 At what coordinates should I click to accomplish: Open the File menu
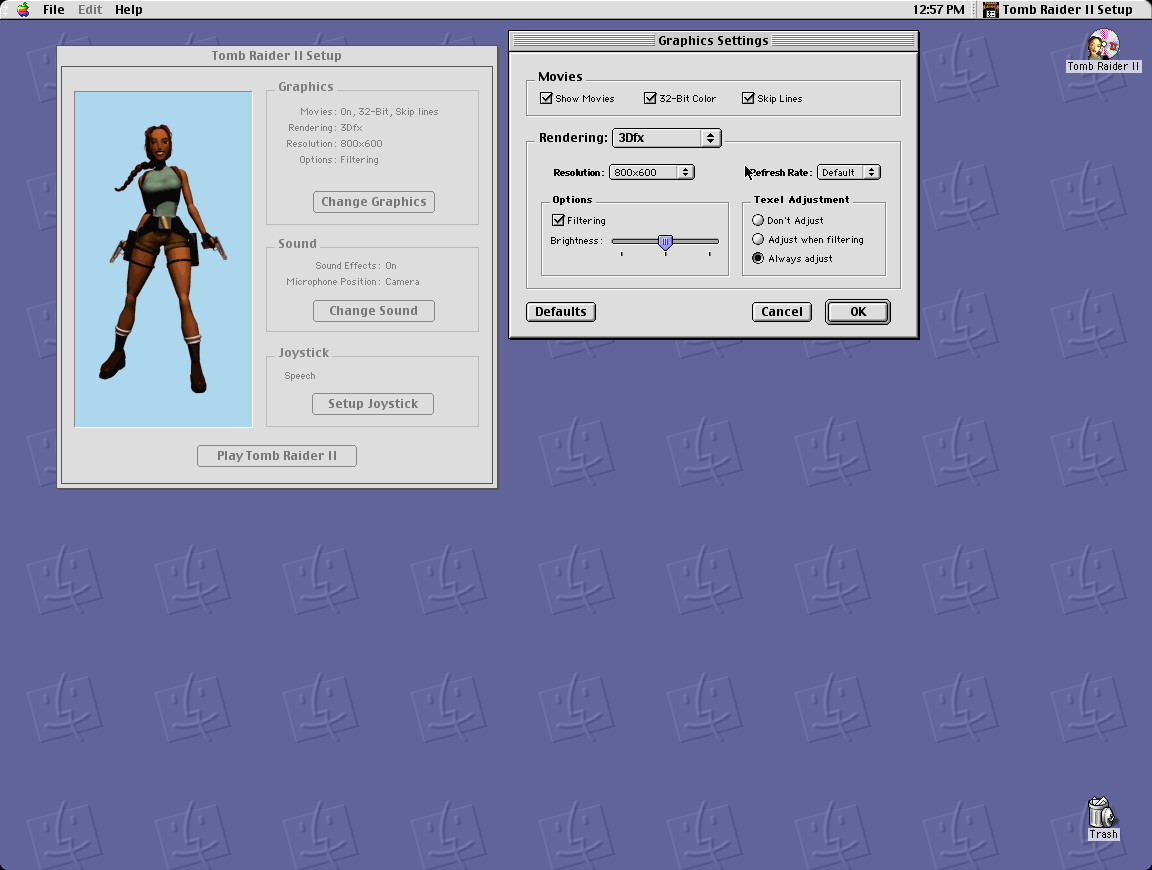tap(54, 10)
